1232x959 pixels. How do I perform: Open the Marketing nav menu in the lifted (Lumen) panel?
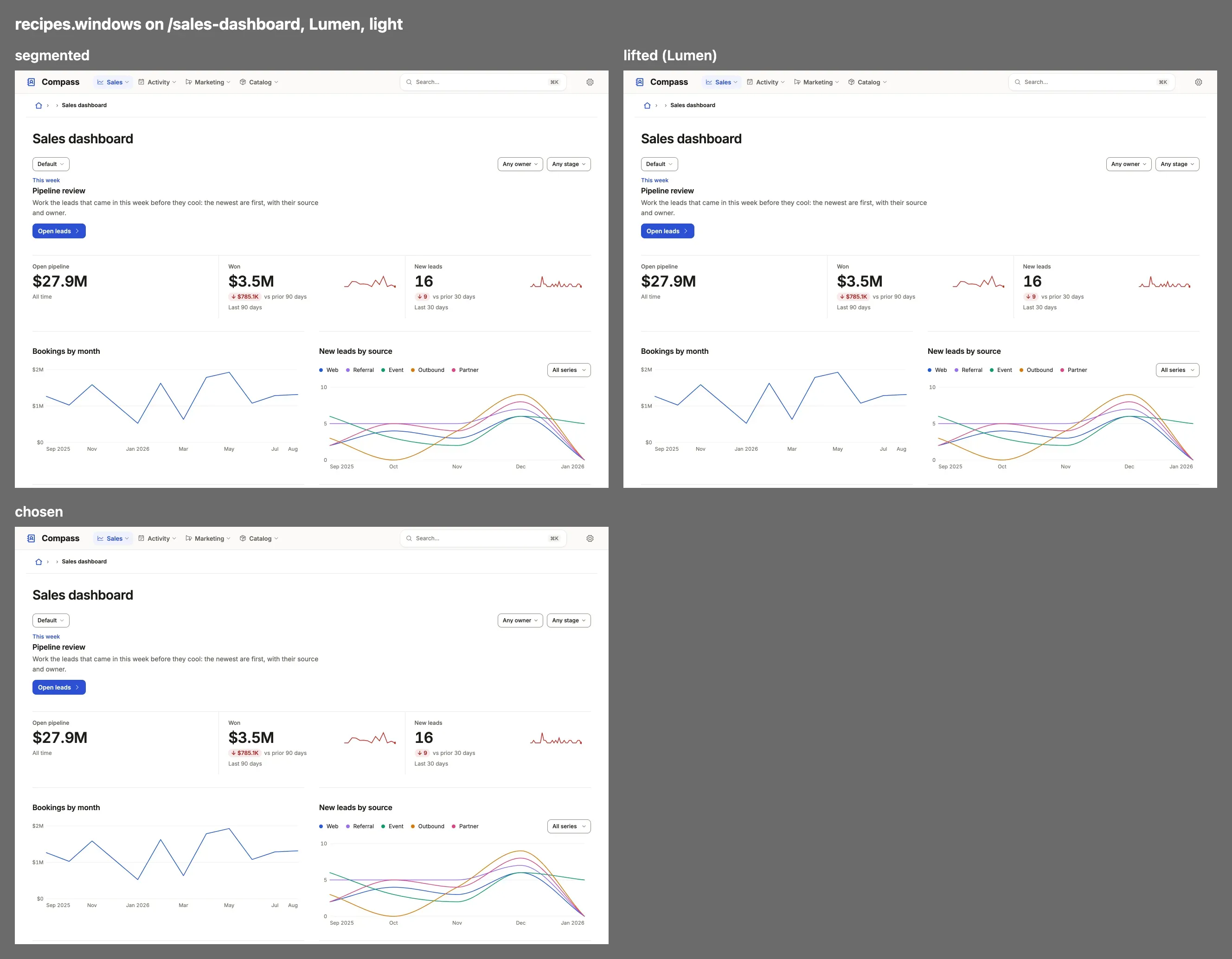point(816,82)
